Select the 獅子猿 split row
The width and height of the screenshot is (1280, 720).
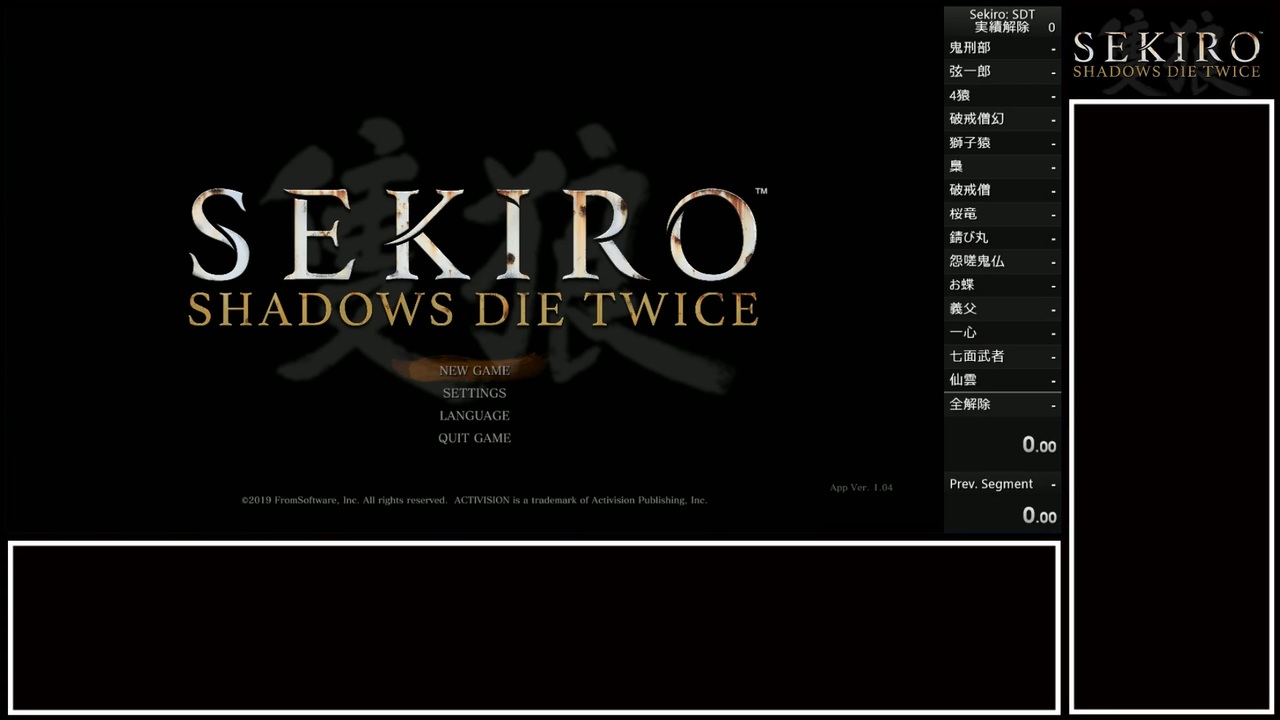click(x=1002, y=143)
